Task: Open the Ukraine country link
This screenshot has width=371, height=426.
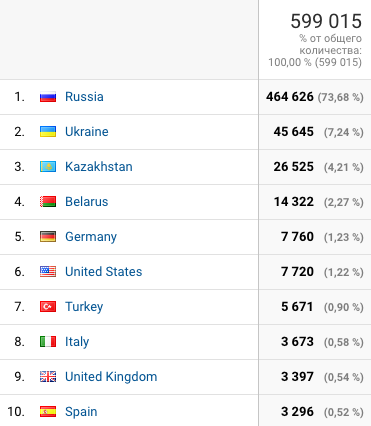Action: [87, 132]
